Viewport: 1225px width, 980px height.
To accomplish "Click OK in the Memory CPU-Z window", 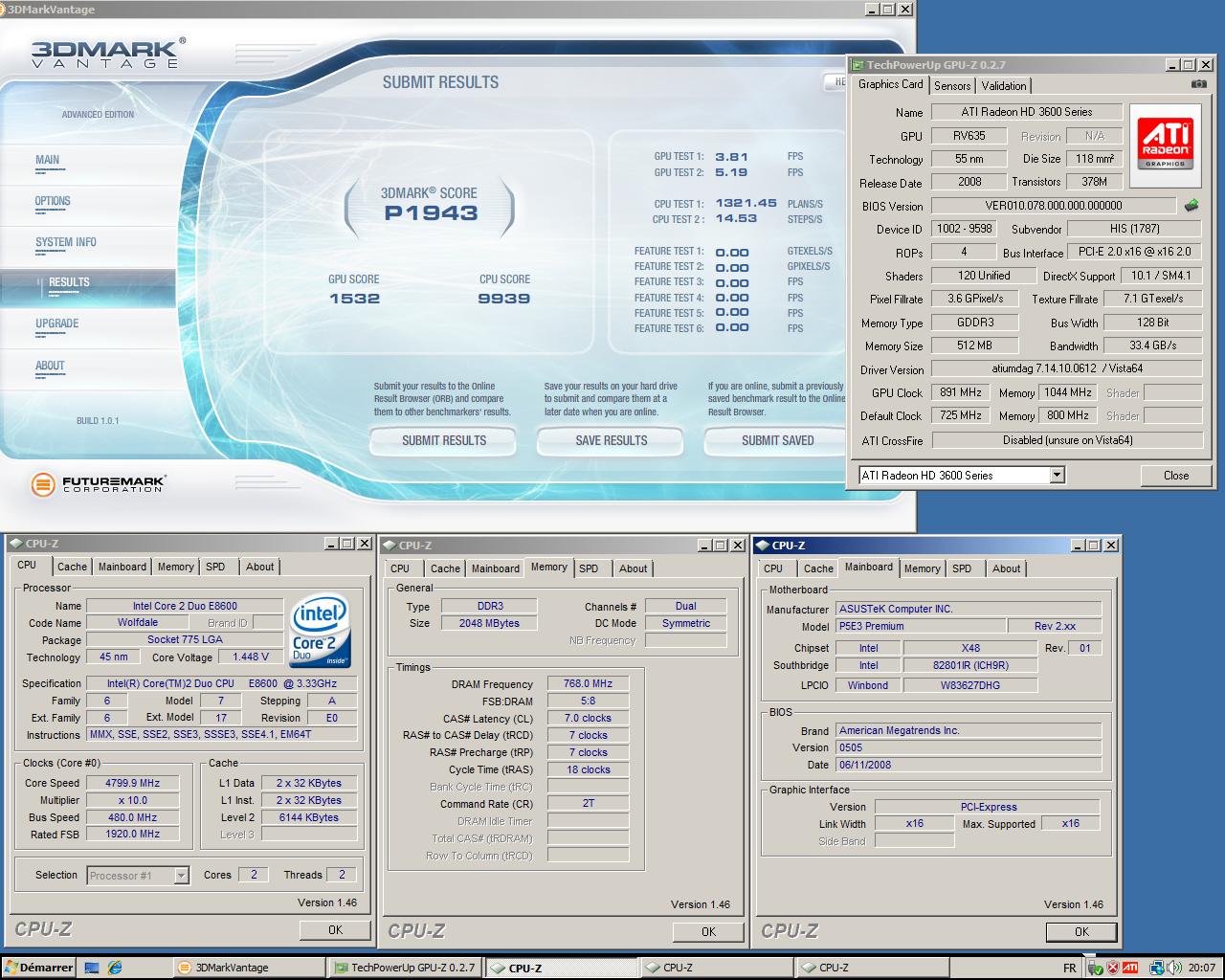I will tap(708, 932).
